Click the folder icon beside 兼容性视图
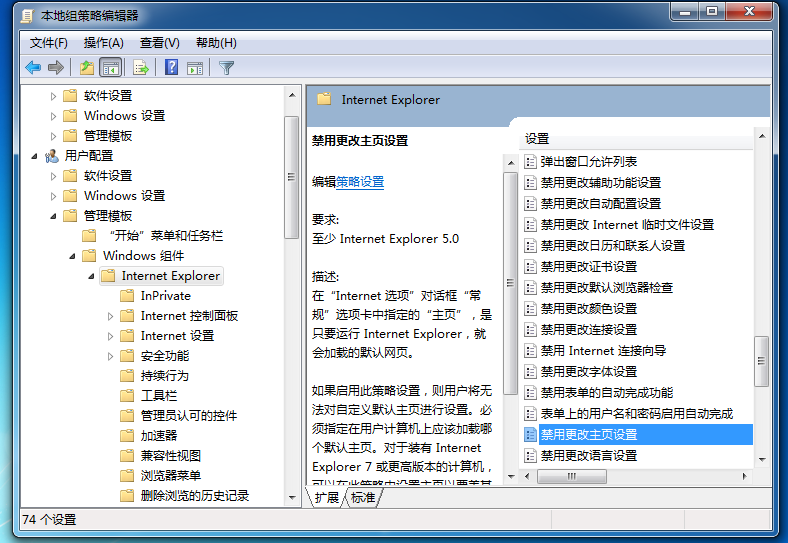This screenshot has width=788, height=543. click(127, 456)
